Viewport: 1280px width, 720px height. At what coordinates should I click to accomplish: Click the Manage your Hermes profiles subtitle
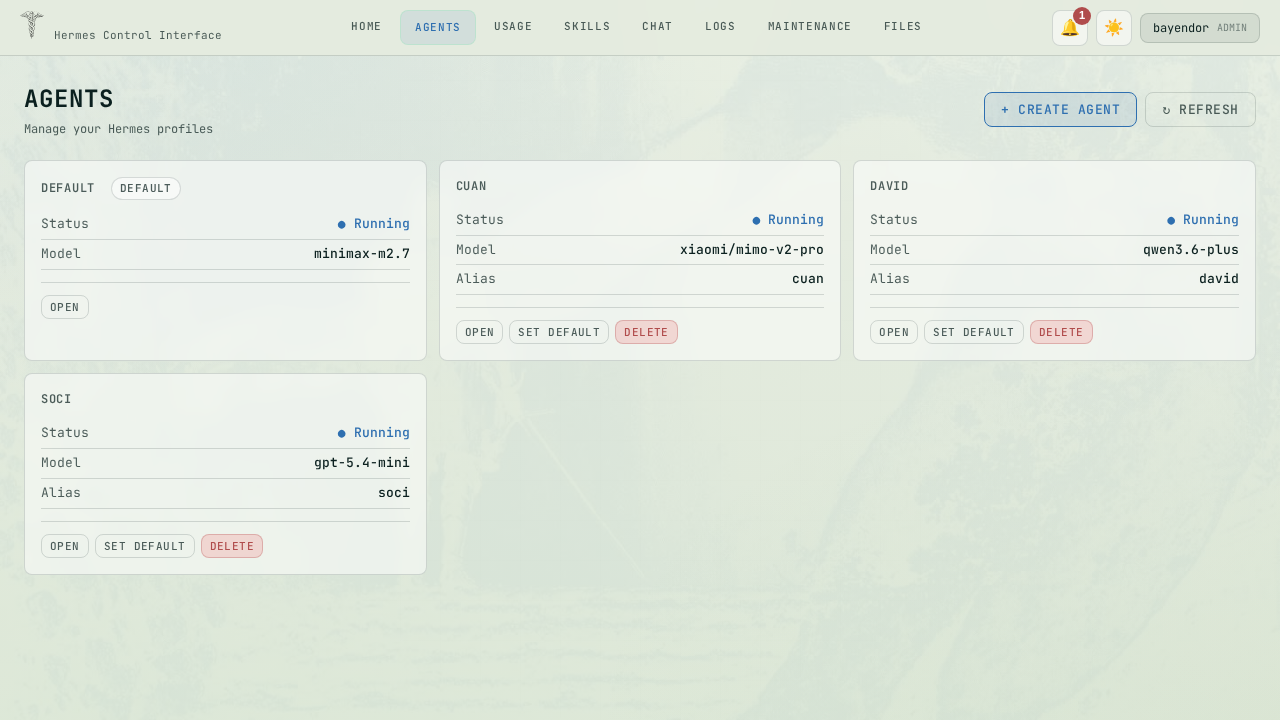coord(118,129)
